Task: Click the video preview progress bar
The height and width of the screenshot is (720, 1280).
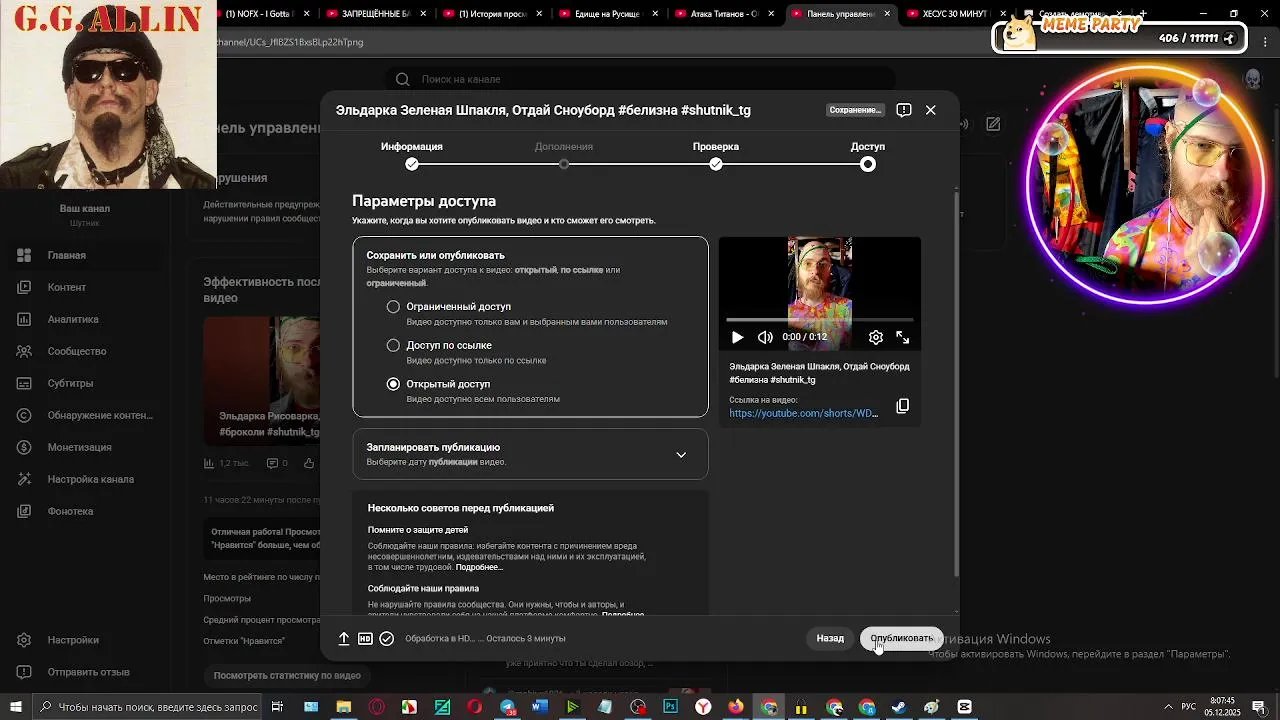Action: pyautogui.click(x=820, y=320)
